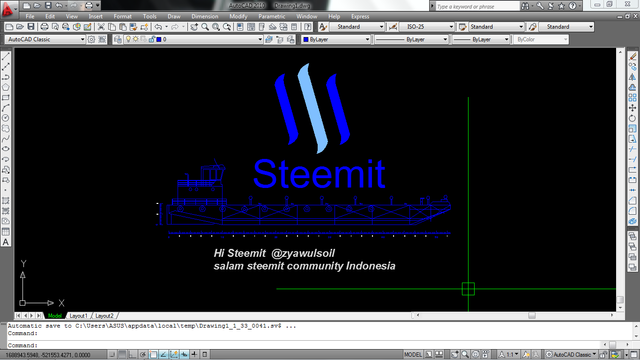The image size is (640, 360).
Task: Switch to the Layout1 tab
Action: click(x=78, y=316)
